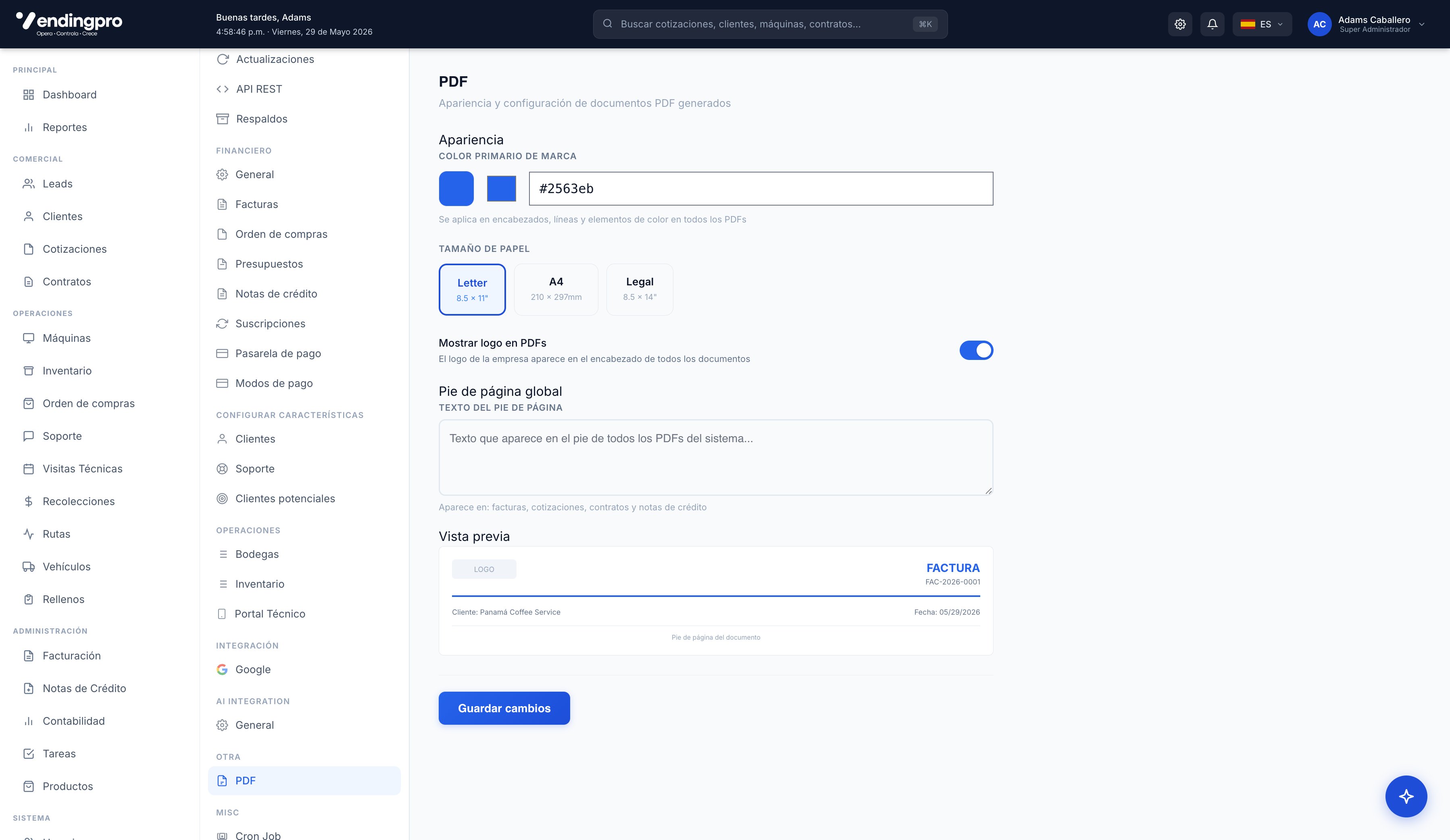Click the footer text textarea
This screenshot has height=840, width=1450.
point(716,457)
